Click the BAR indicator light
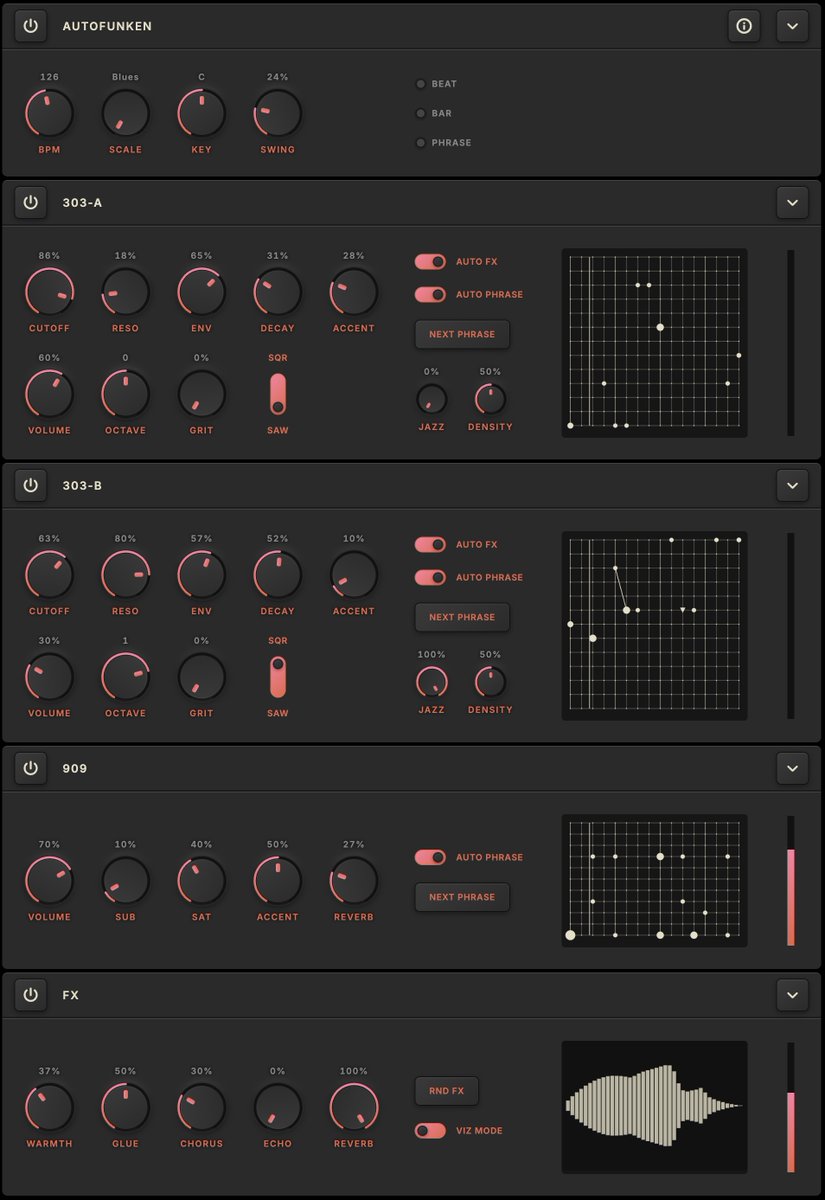825x1200 pixels. pyautogui.click(x=420, y=113)
